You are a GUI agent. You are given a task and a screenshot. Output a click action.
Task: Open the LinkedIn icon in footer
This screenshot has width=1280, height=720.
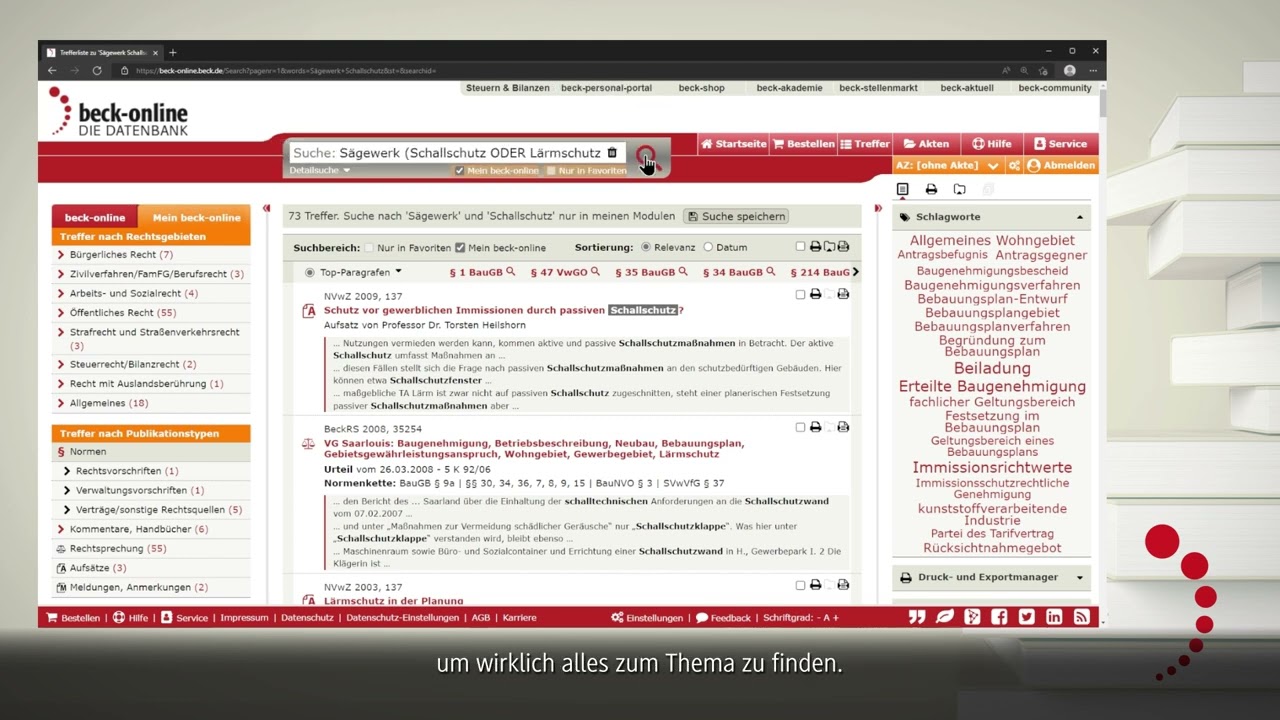[1054, 617]
